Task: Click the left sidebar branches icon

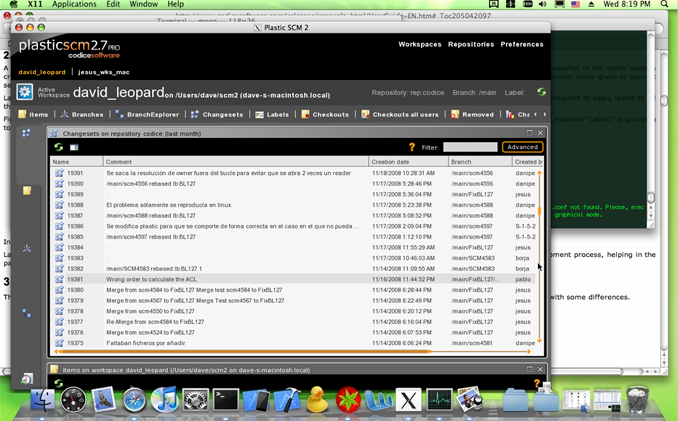Action: [27, 249]
